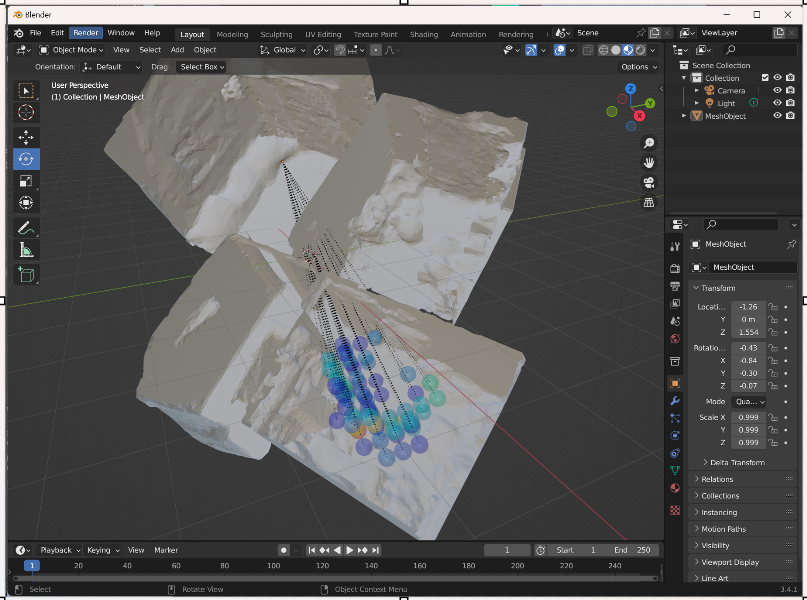Hide the Light with its eye icon

(777, 103)
